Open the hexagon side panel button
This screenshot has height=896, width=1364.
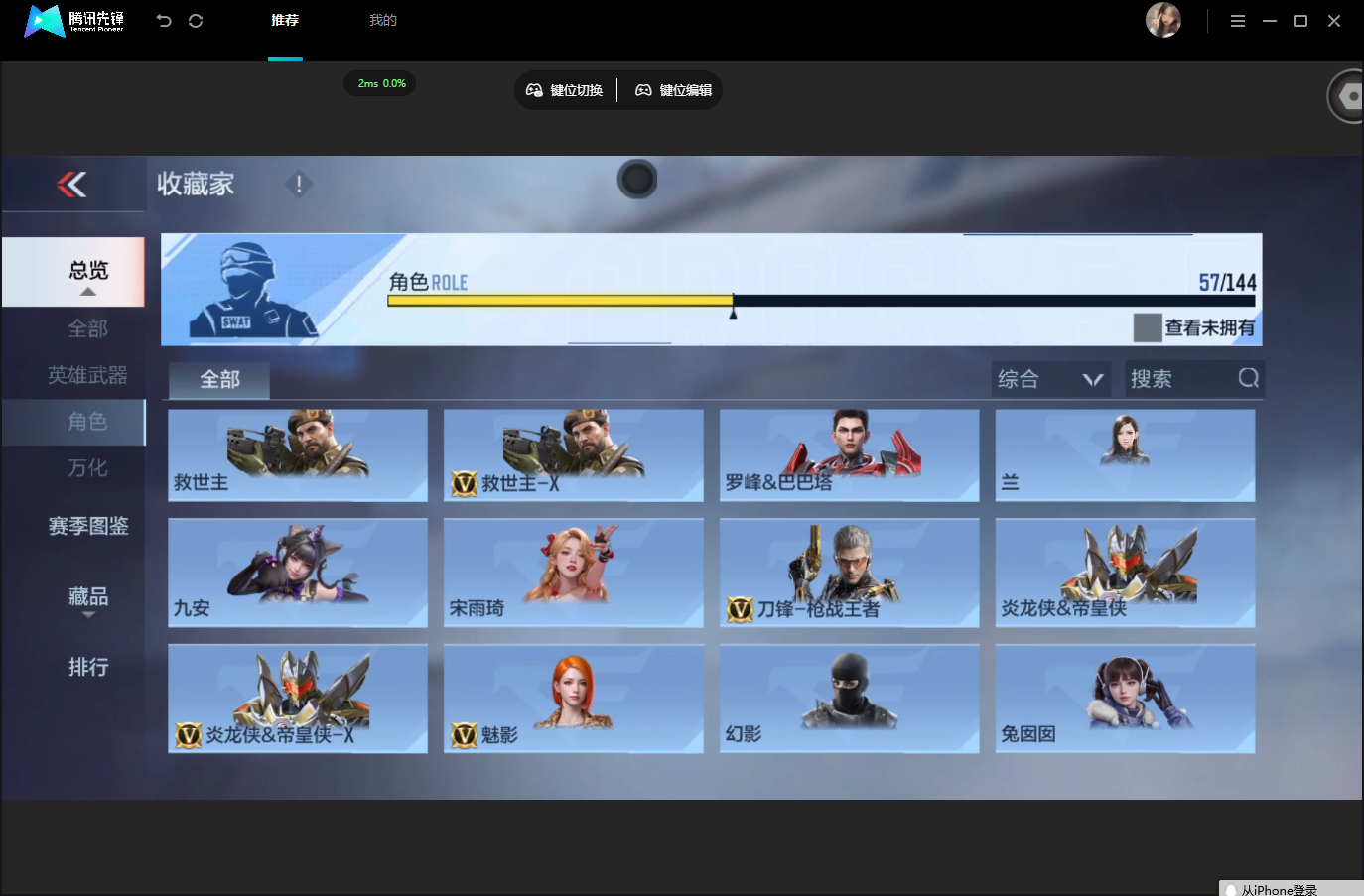tap(1346, 96)
